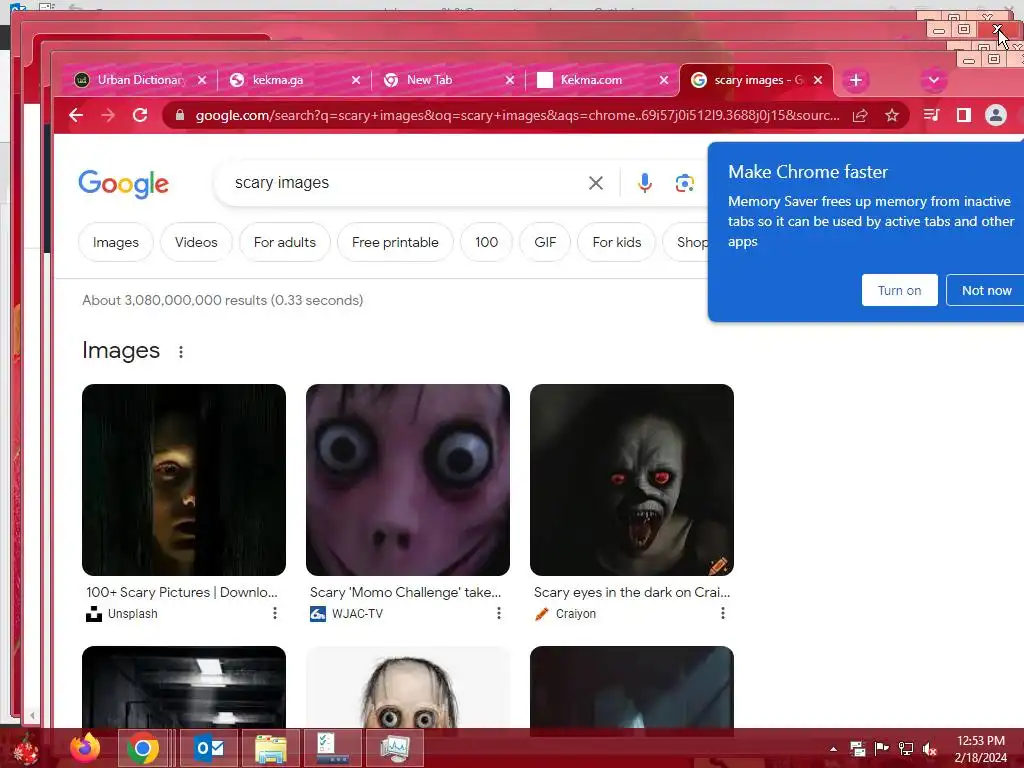Open more options next to Images heading
The height and width of the screenshot is (768, 1024).
(181, 352)
